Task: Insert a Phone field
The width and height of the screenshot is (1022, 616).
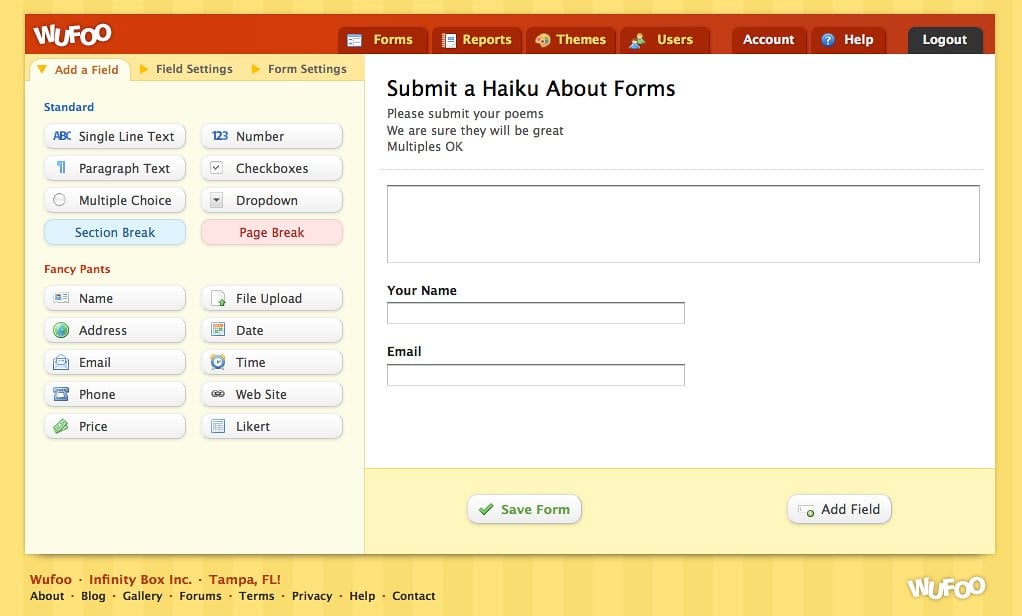Action: pos(115,395)
